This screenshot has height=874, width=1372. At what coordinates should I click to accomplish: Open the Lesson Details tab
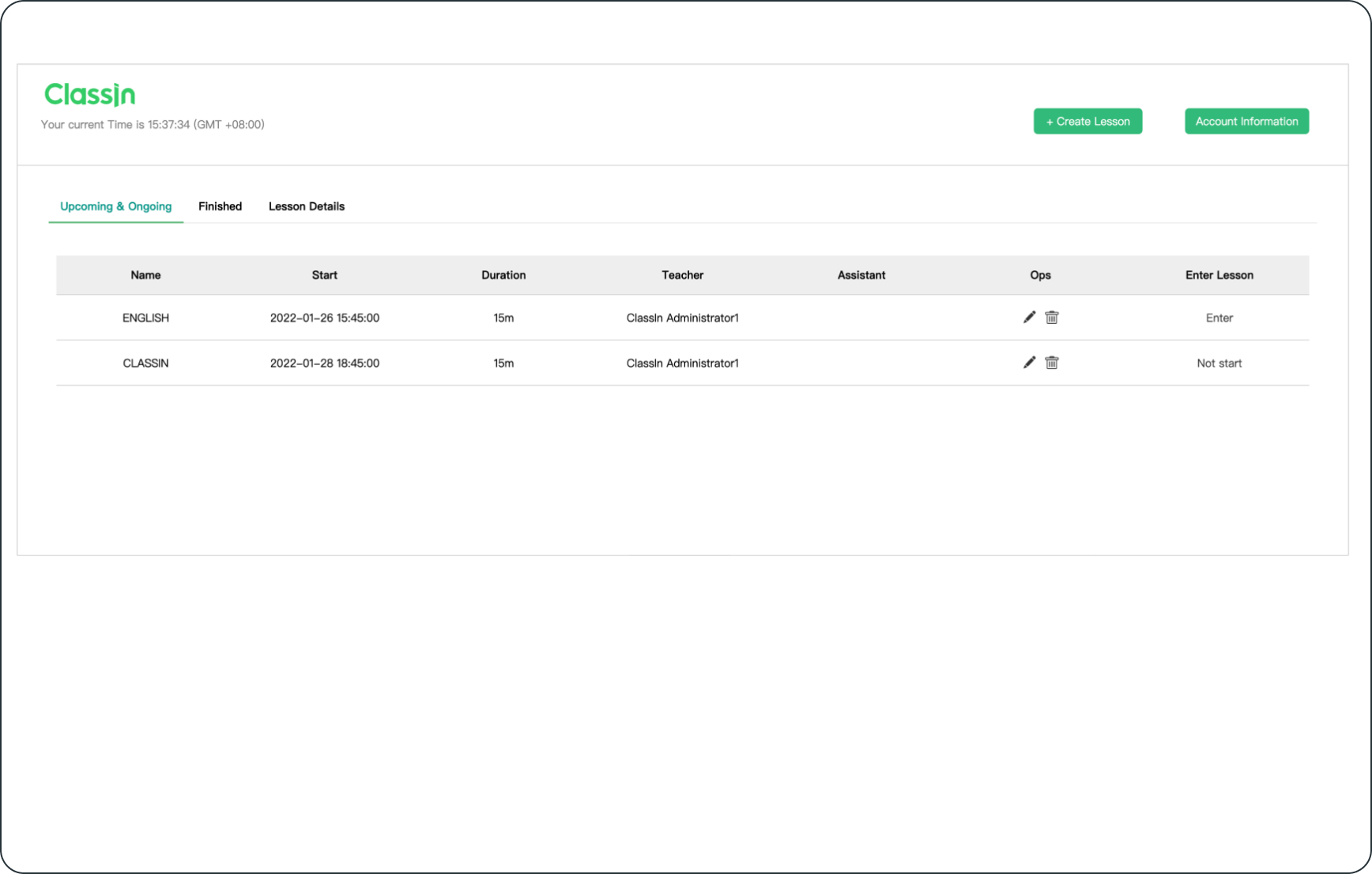pos(307,206)
